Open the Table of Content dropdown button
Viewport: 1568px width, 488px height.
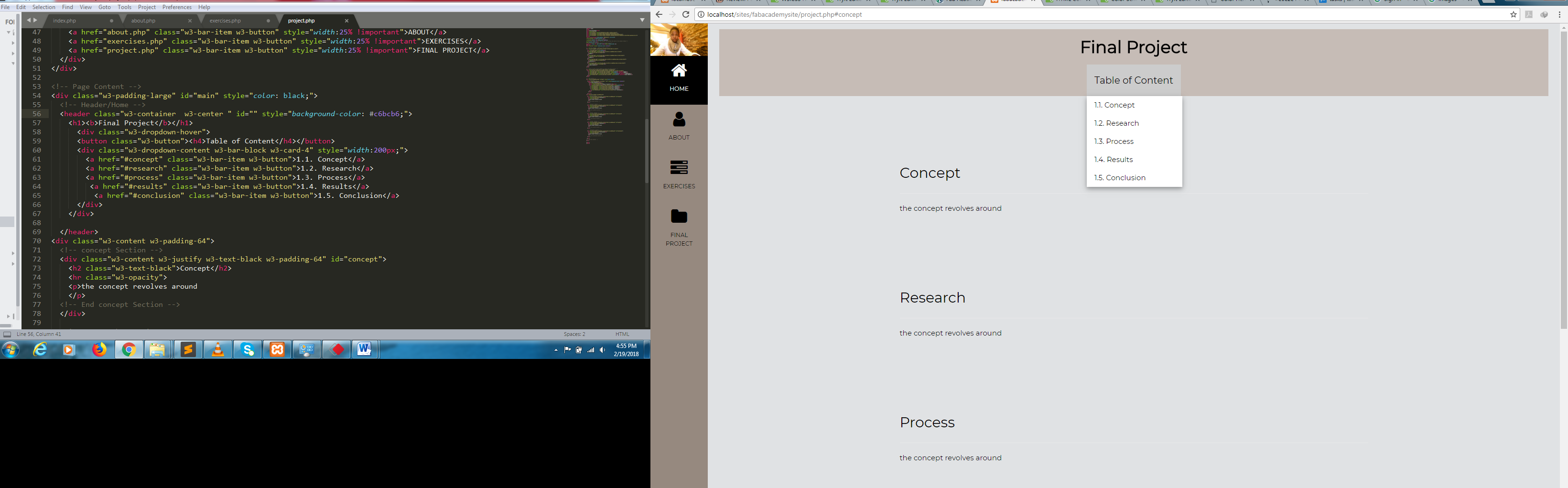pos(1134,80)
